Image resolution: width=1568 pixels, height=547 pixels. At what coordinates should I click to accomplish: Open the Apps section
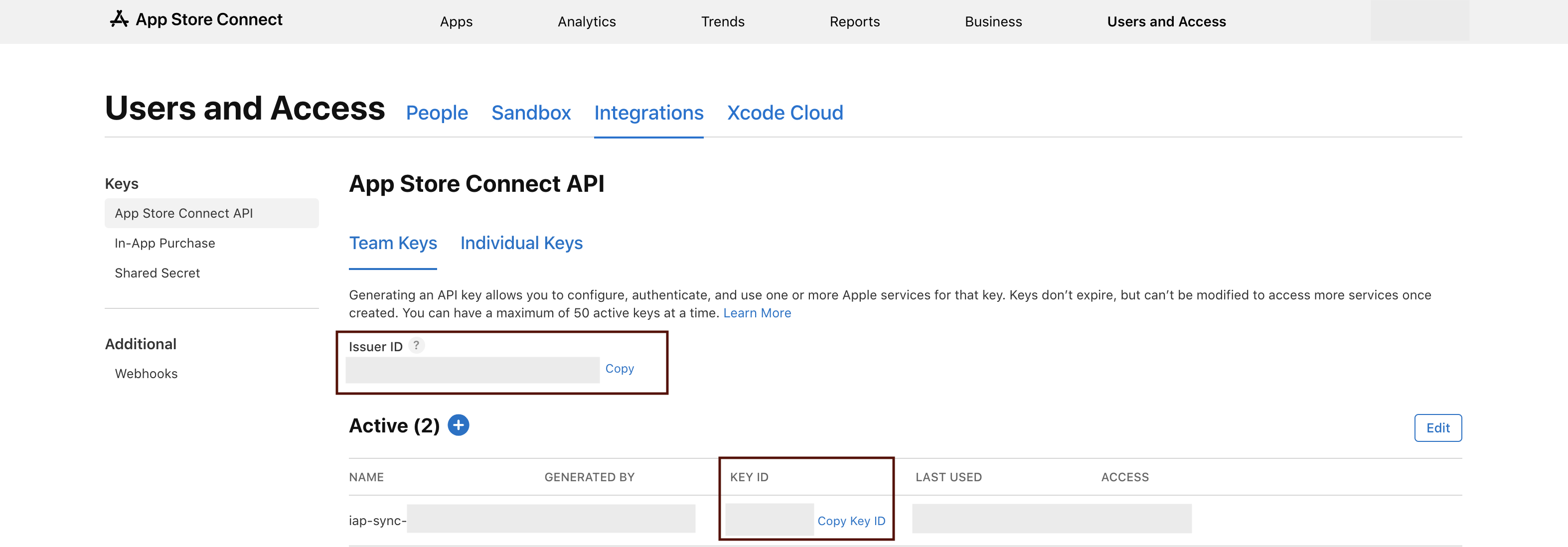click(456, 21)
